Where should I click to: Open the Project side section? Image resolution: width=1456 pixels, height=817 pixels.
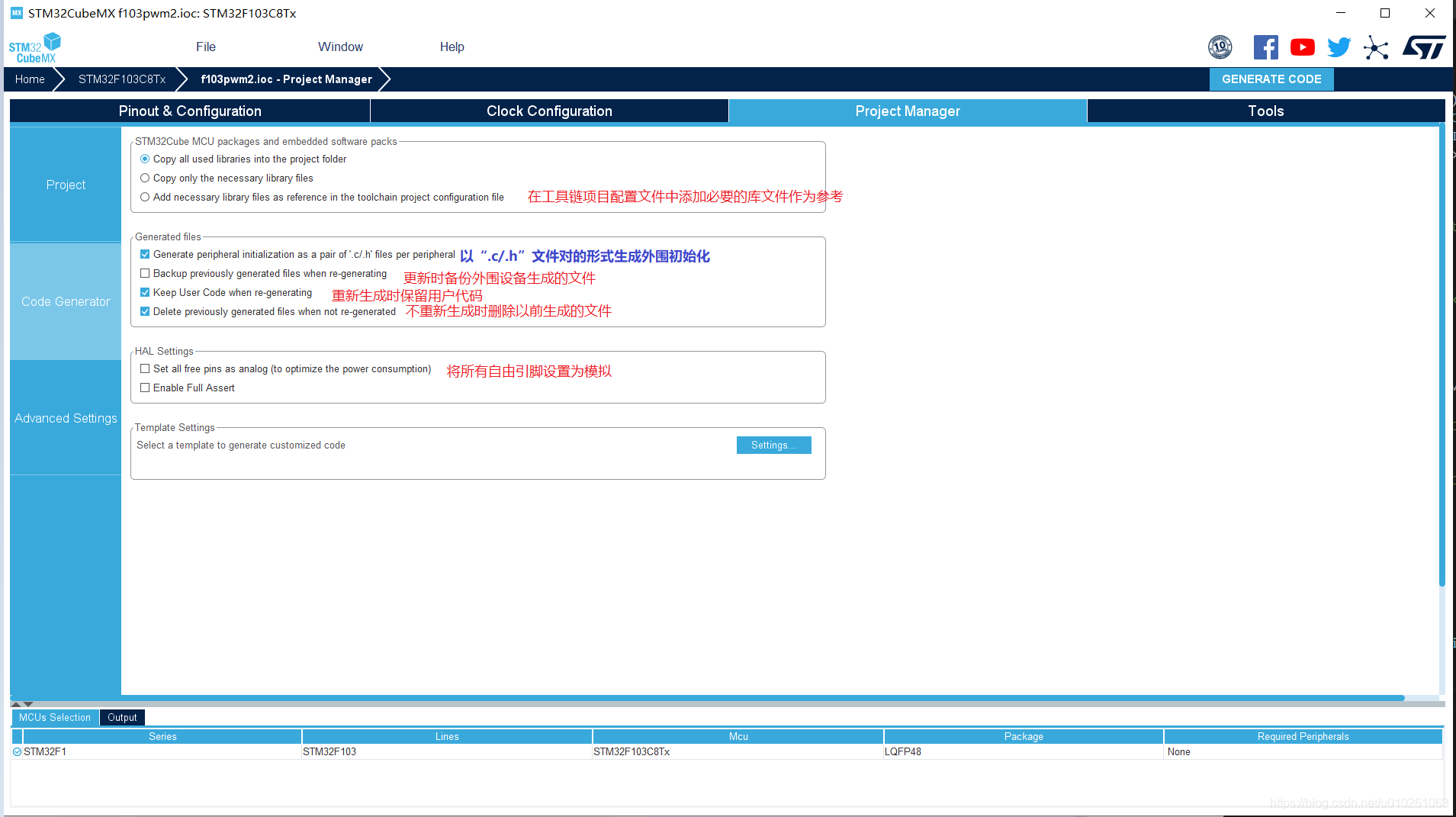click(x=66, y=185)
